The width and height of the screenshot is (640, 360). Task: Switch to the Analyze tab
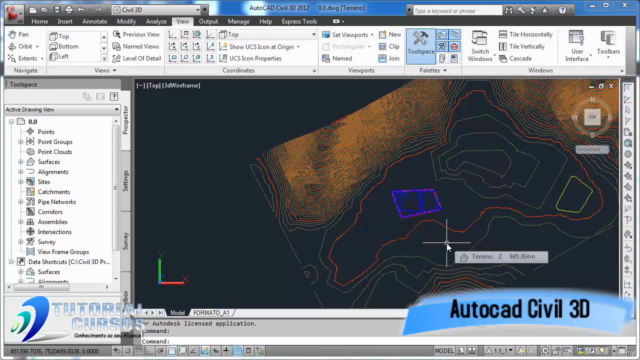pyautogui.click(x=156, y=21)
